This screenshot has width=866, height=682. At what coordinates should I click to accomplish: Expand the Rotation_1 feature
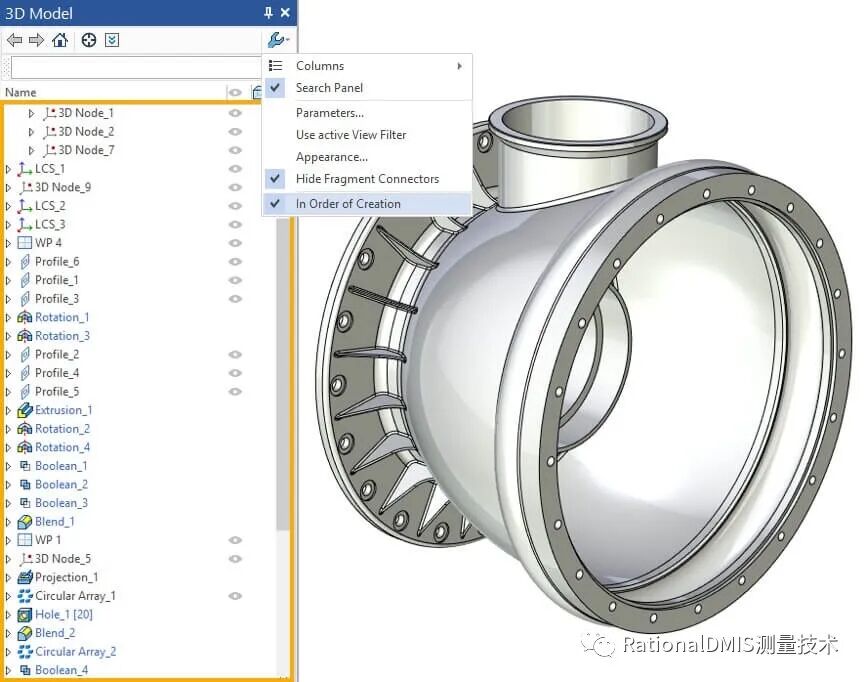point(8,317)
